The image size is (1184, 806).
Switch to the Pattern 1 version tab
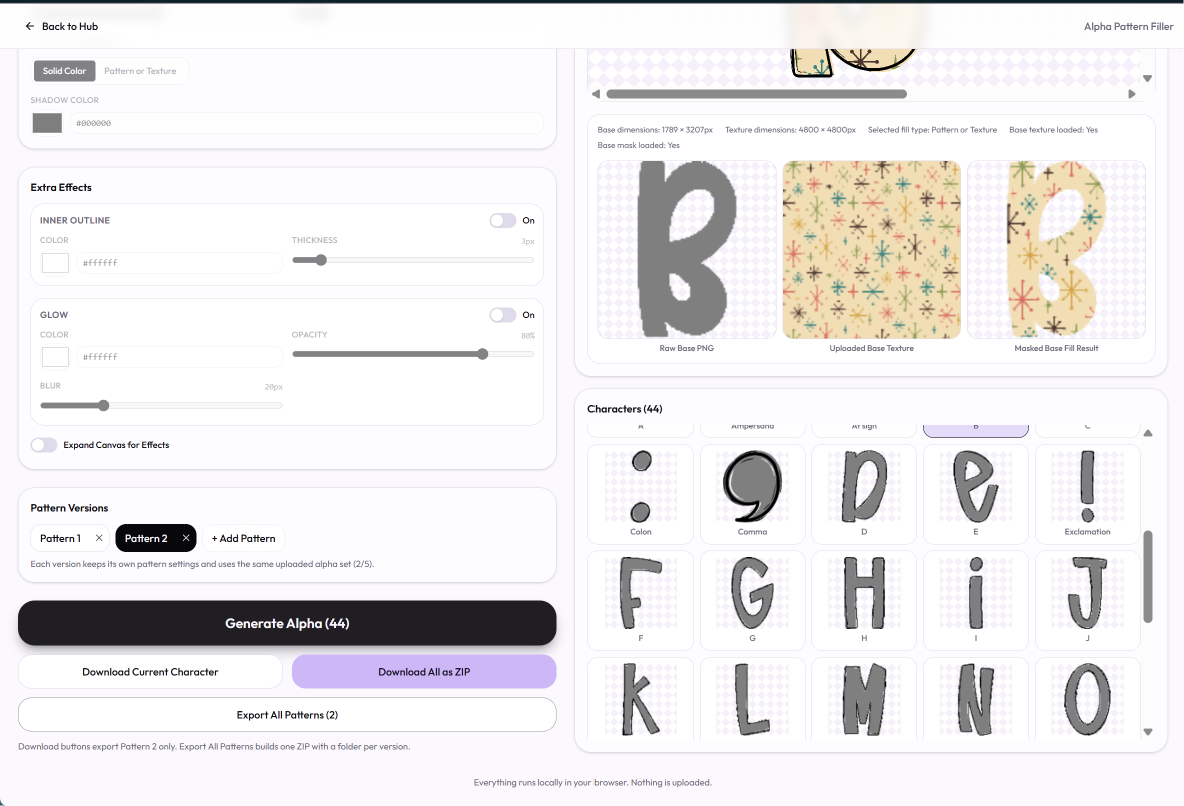(x=60, y=538)
